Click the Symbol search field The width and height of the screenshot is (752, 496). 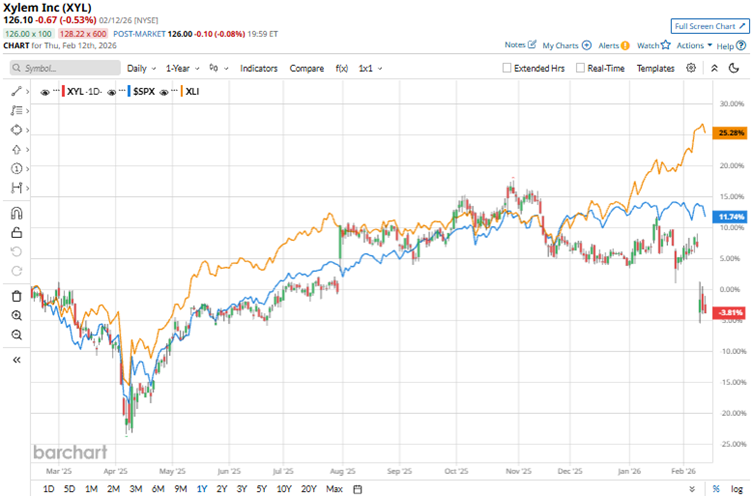tap(65, 68)
